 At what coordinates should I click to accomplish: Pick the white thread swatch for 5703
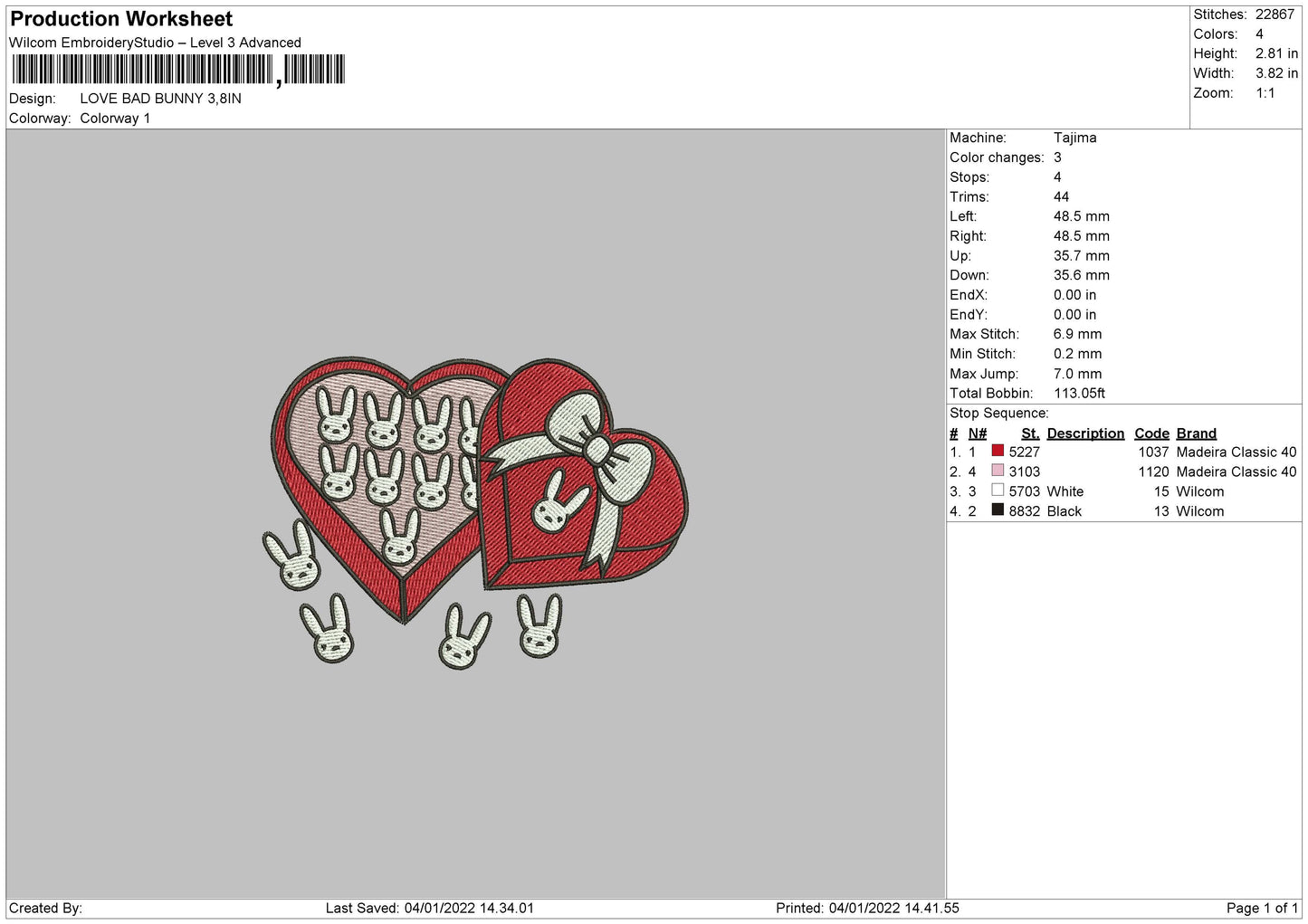pos(998,491)
